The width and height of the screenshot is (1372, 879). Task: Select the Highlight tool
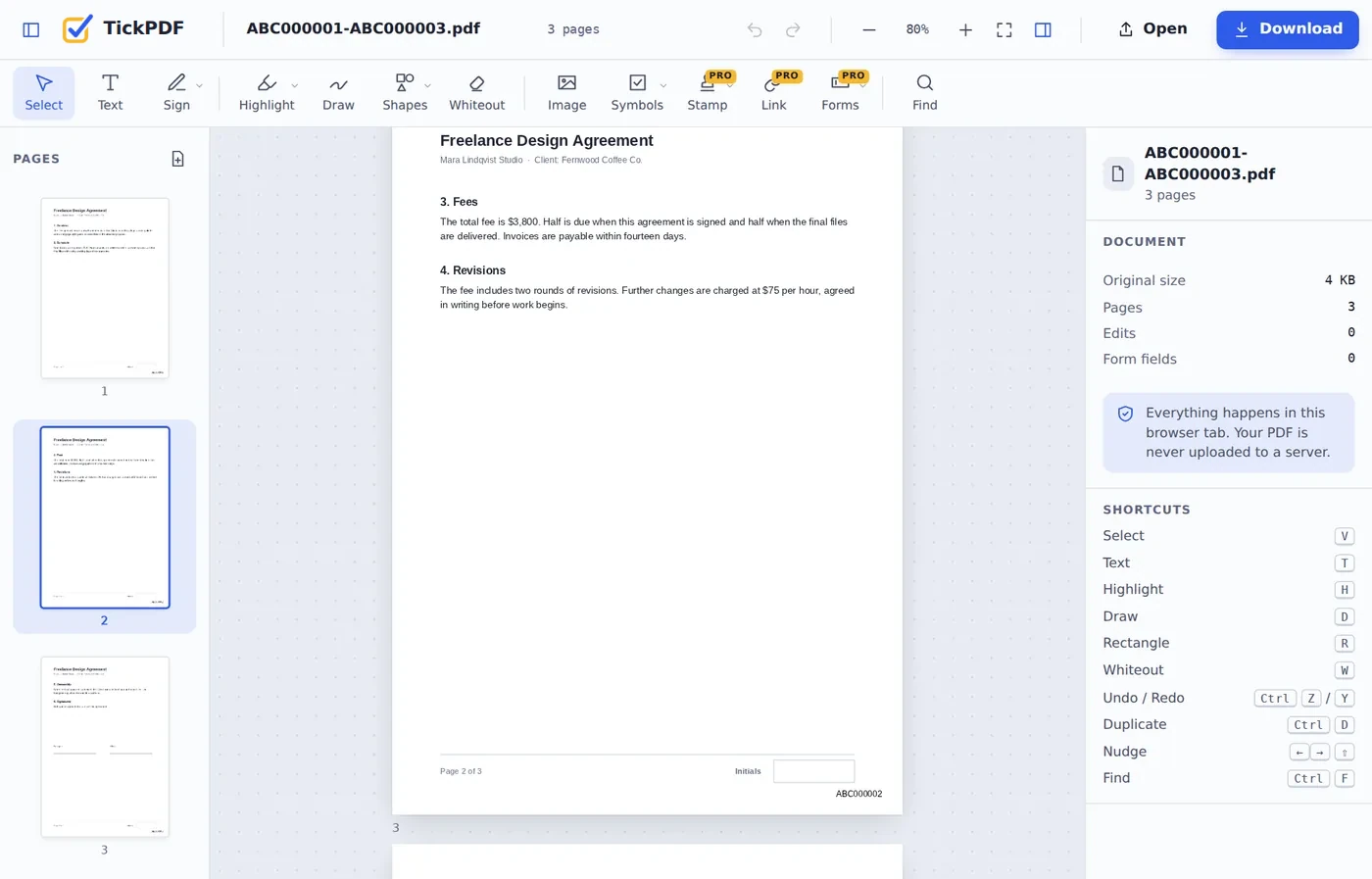[267, 93]
